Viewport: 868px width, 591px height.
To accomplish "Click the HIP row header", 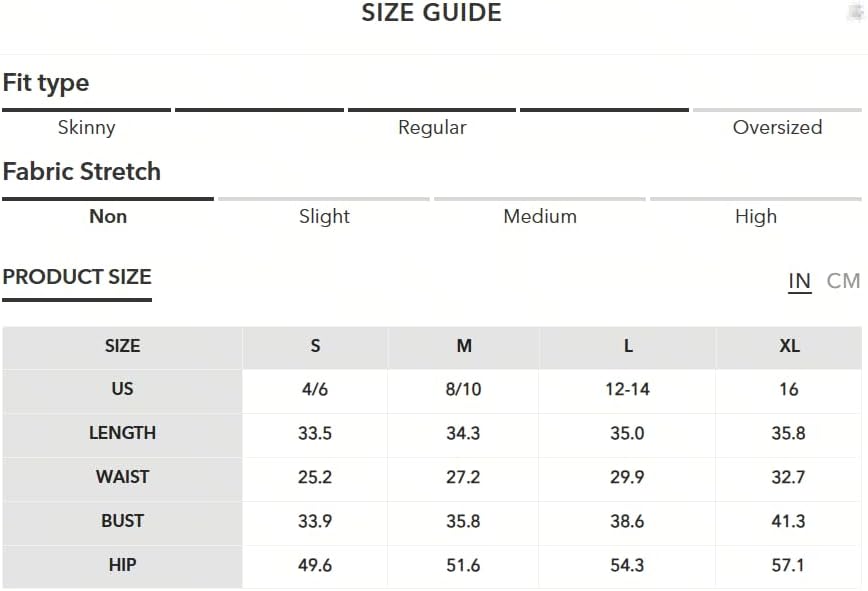I will [122, 565].
